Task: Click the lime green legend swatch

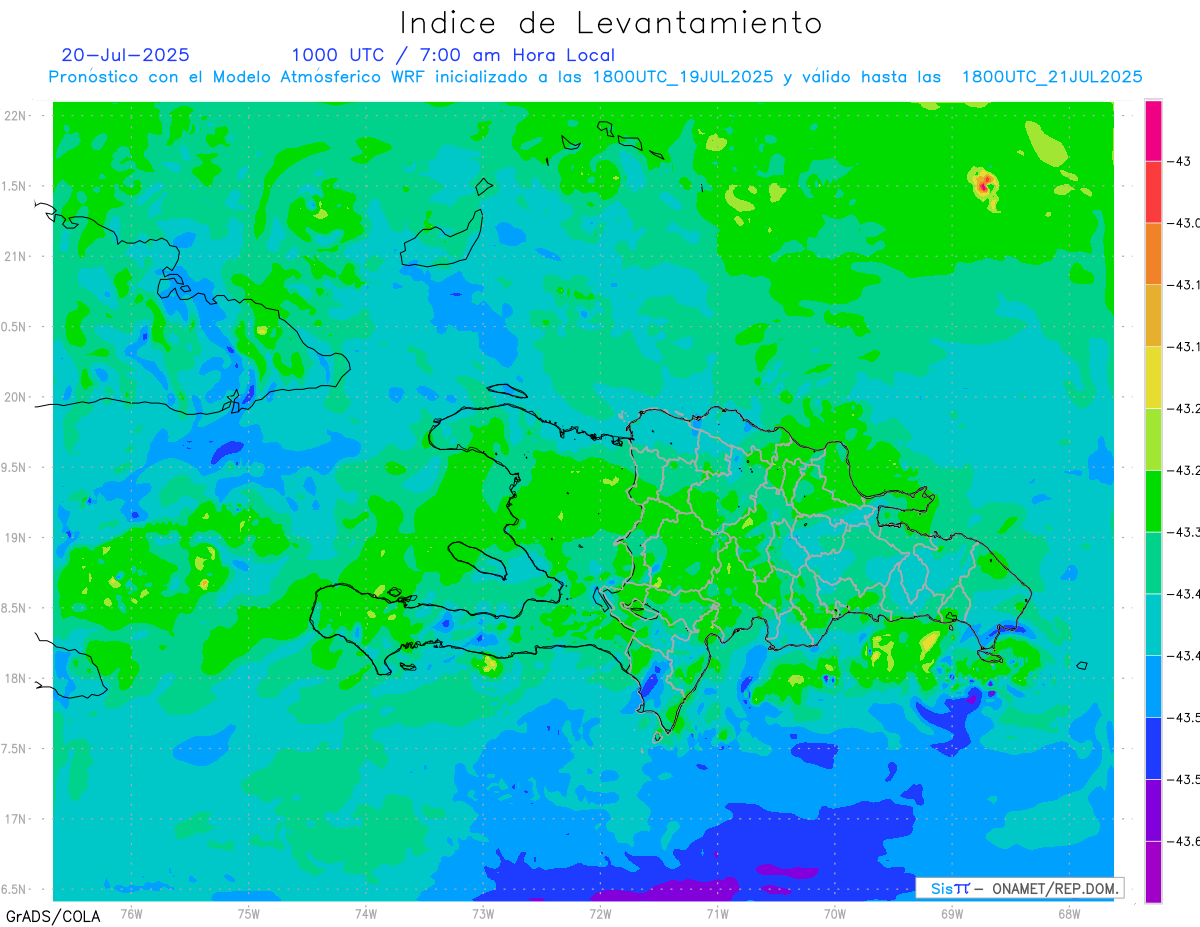Action: [1153, 438]
